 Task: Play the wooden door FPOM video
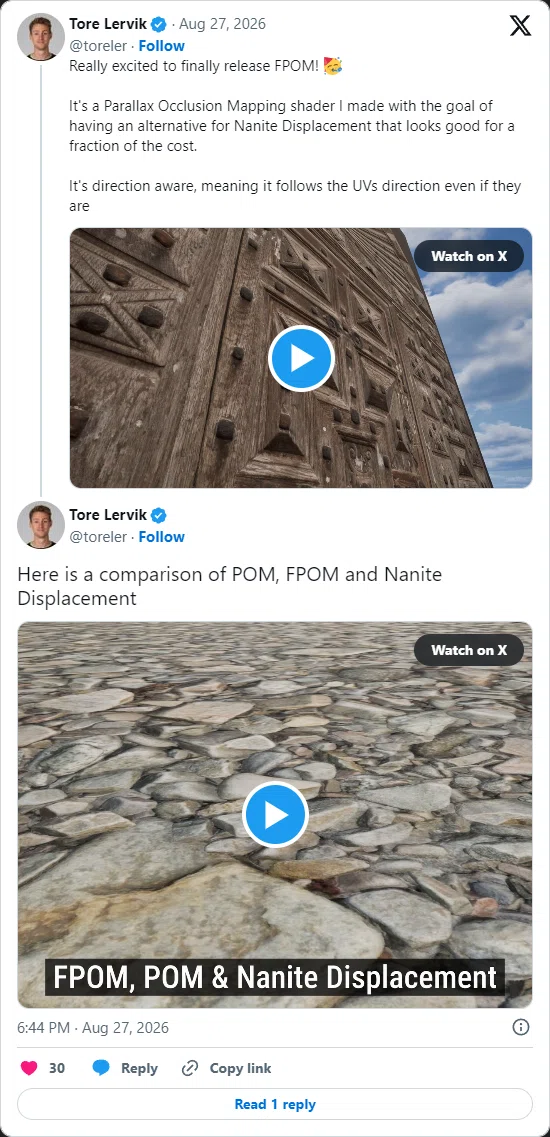(301, 358)
